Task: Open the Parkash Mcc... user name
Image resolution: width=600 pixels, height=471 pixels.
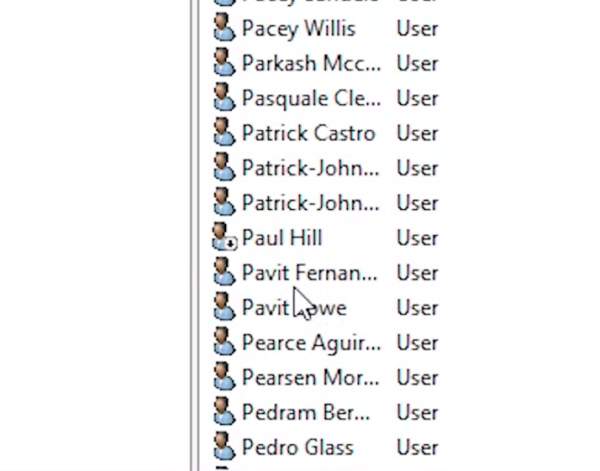Action: click(311, 64)
